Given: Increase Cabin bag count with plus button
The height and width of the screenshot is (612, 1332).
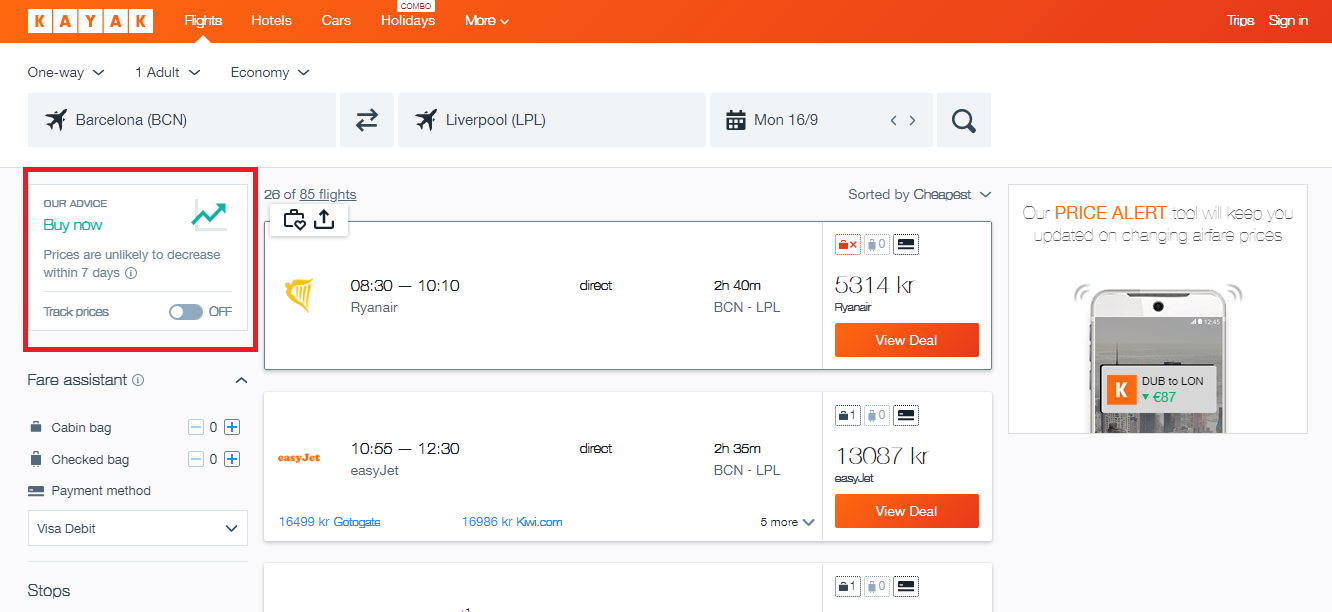Looking at the screenshot, I should point(232,428).
